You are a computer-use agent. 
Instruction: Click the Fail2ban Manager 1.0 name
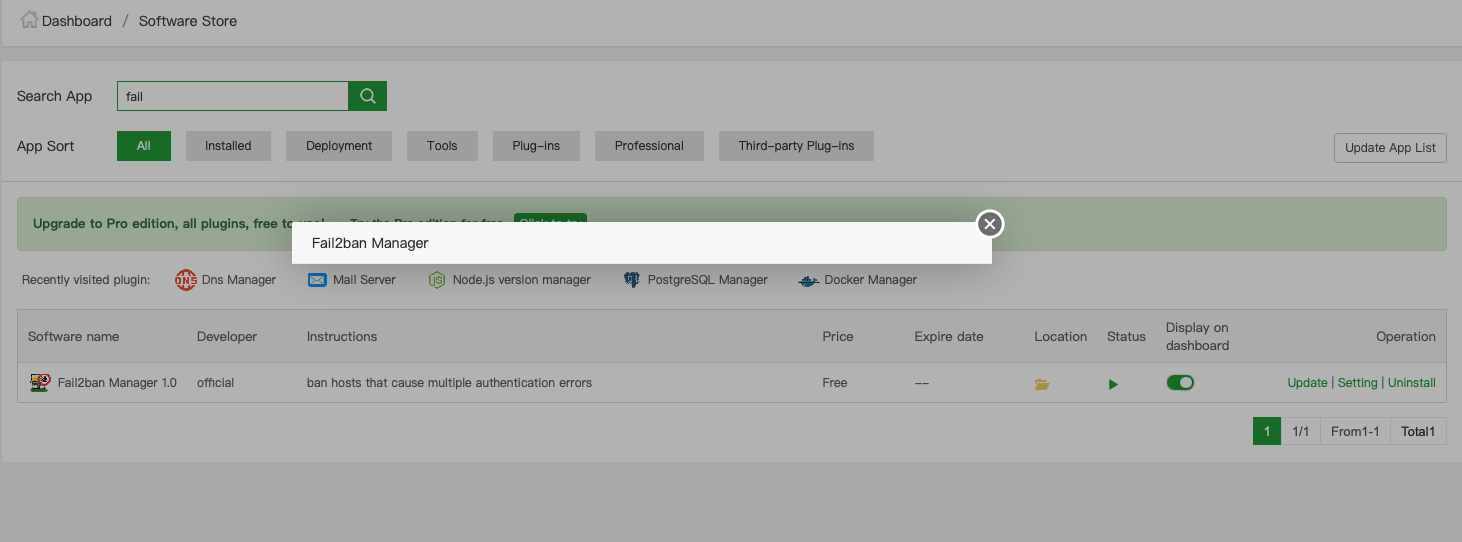pos(117,383)
